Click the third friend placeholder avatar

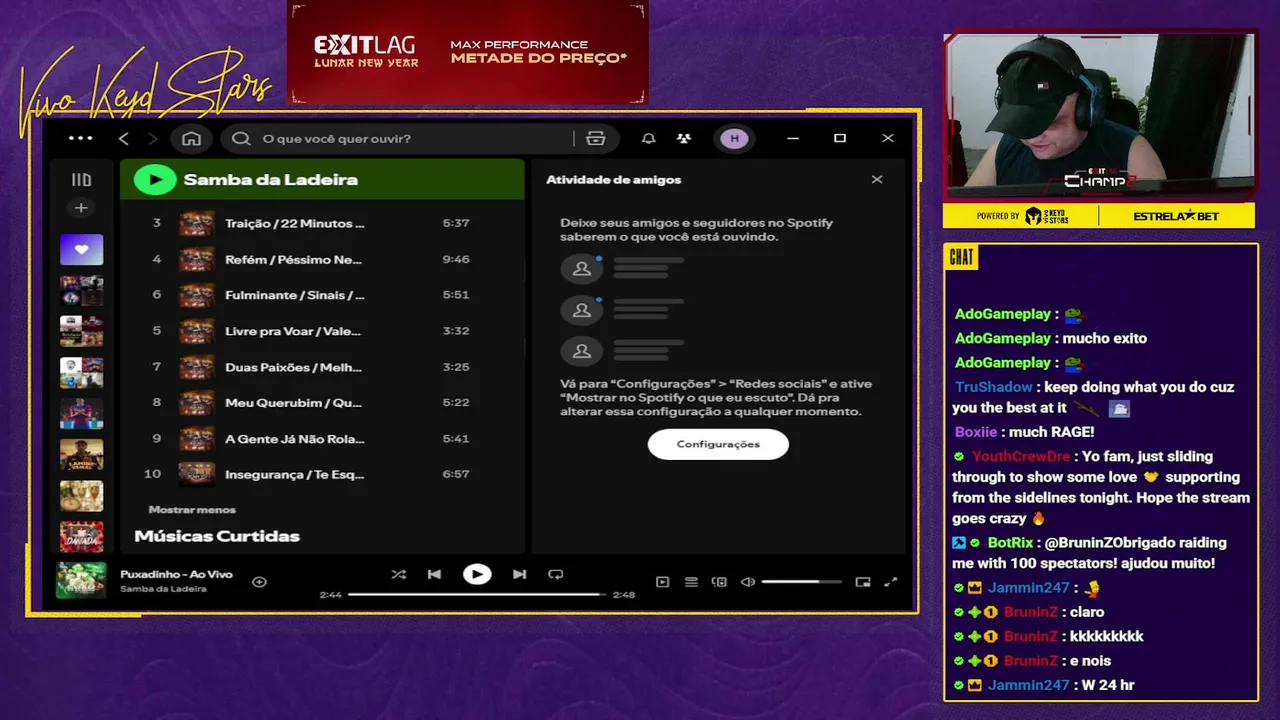[582, 351]
